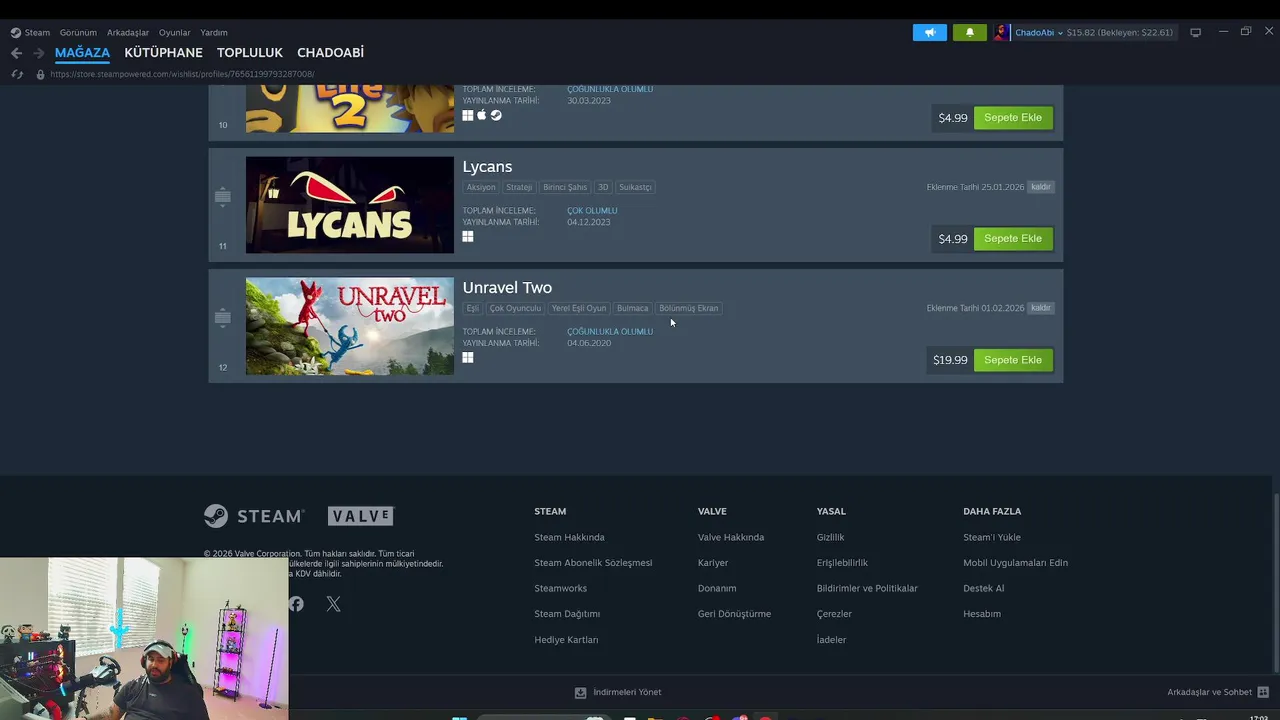Click the back navigation arrow
The width and height of the screenshot is (1280, 720).
pos(16,53)
